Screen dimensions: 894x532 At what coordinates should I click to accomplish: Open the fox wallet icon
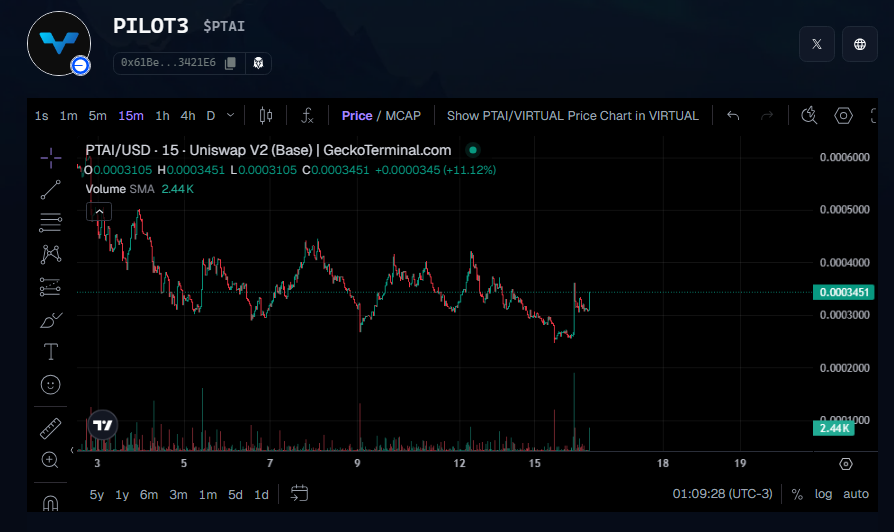point(258,63)
